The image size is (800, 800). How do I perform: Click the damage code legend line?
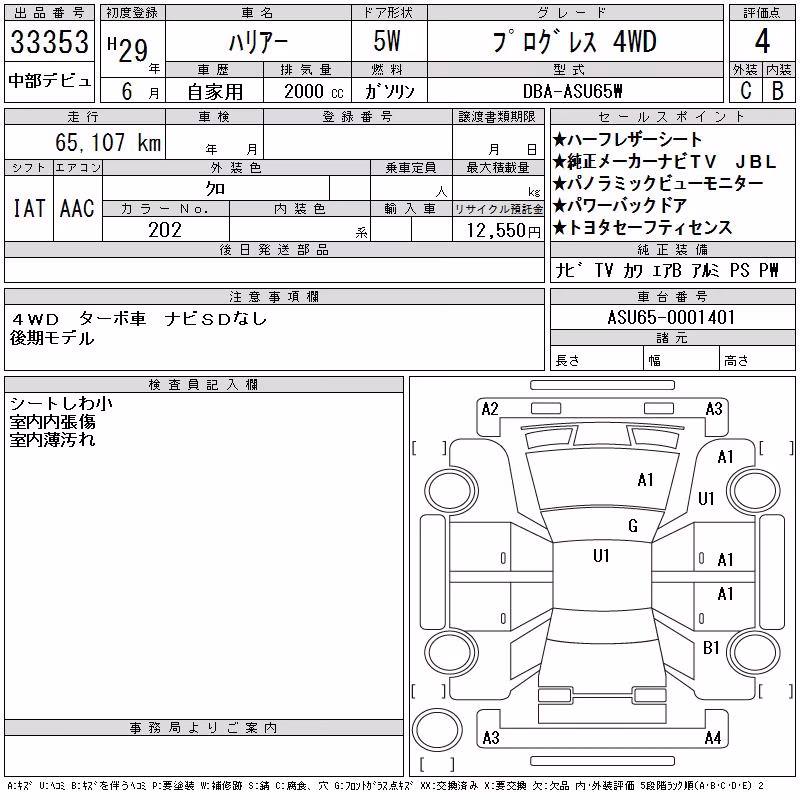click(385, 786)
